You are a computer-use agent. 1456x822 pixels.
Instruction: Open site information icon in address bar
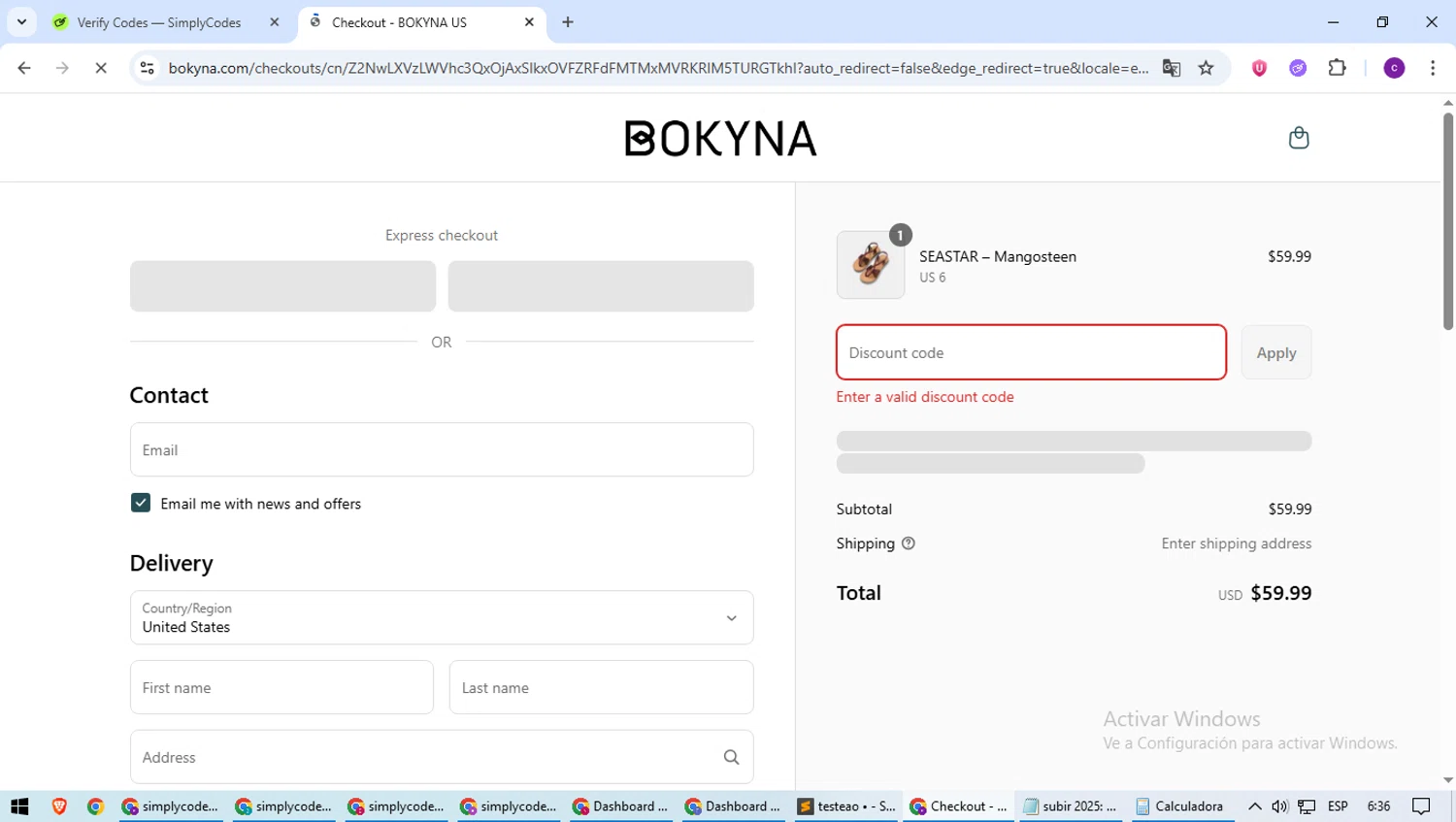[148, 68]
